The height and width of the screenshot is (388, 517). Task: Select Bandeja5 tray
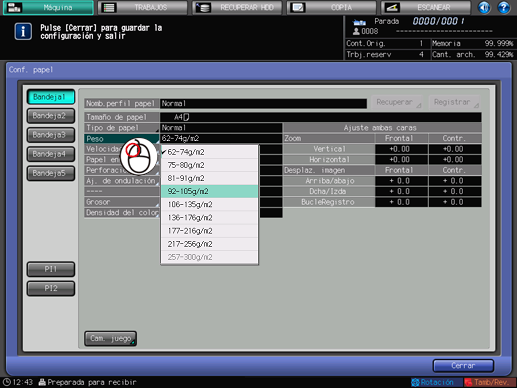click(51, 173)
